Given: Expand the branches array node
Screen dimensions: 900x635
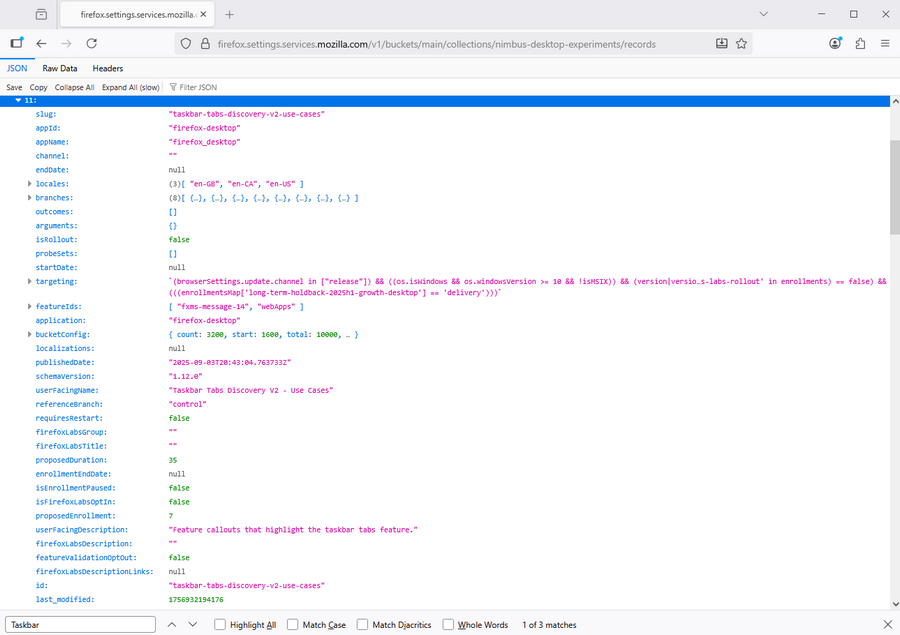Looking at the screenshot, I should (29, 198).
